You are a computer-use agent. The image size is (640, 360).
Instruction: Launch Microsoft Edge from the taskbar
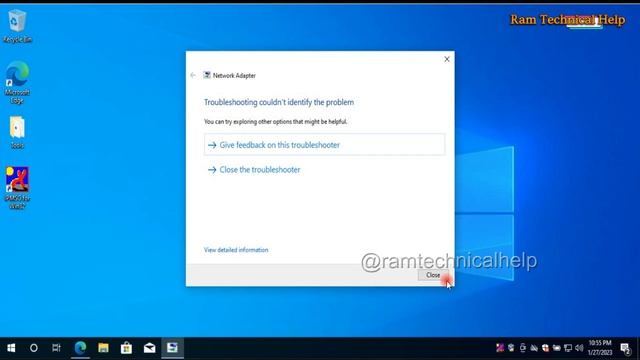click(80, 348)
